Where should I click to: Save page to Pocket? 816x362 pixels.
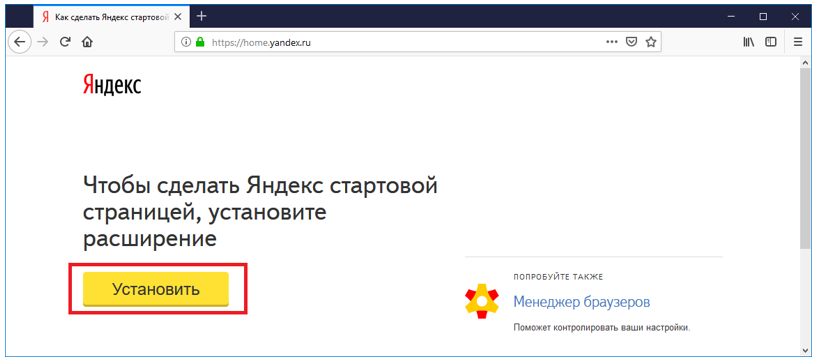pyautogui.click(x=631, y=43)
